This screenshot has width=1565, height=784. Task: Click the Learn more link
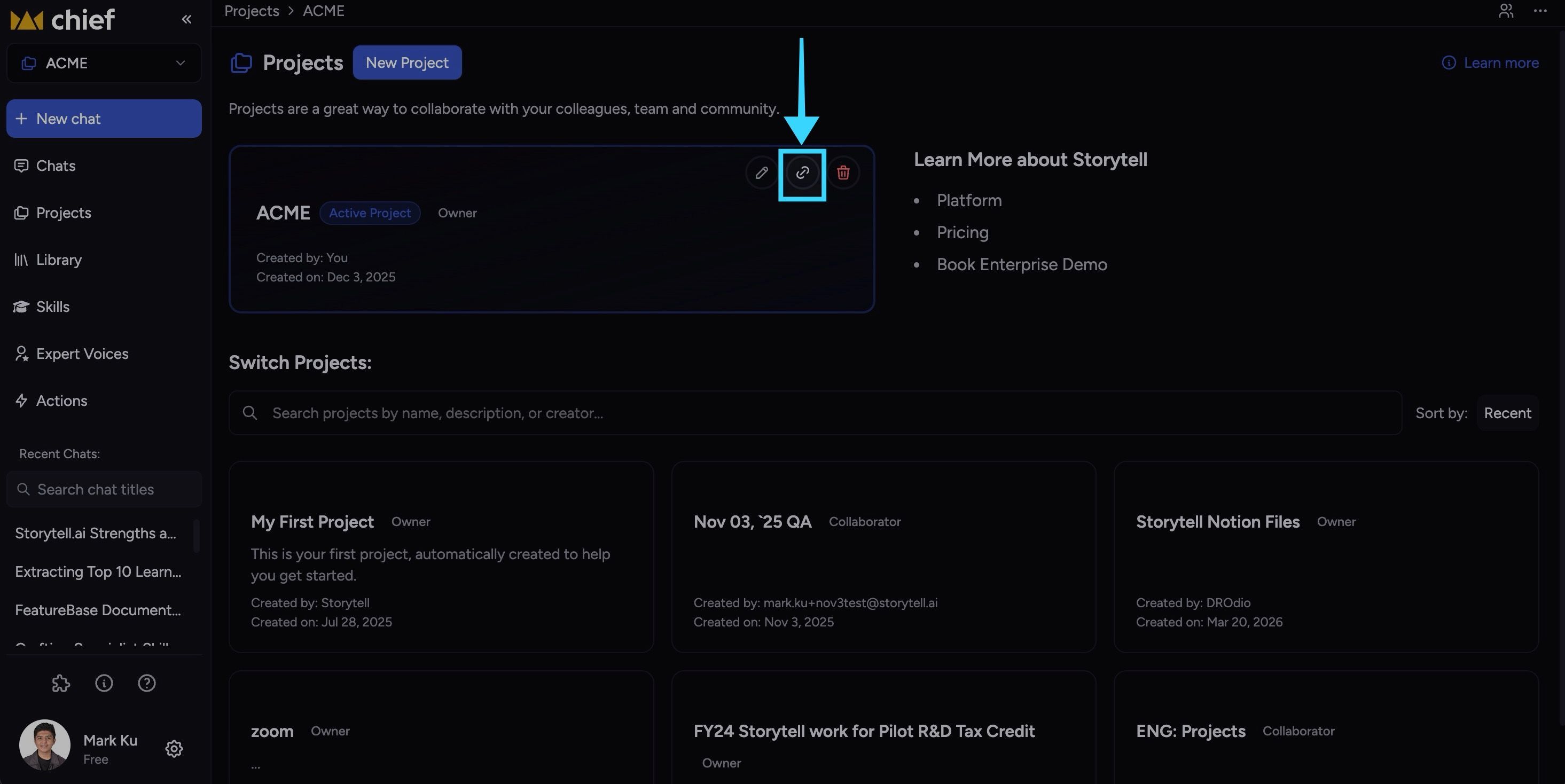[x=1490, y=62]
